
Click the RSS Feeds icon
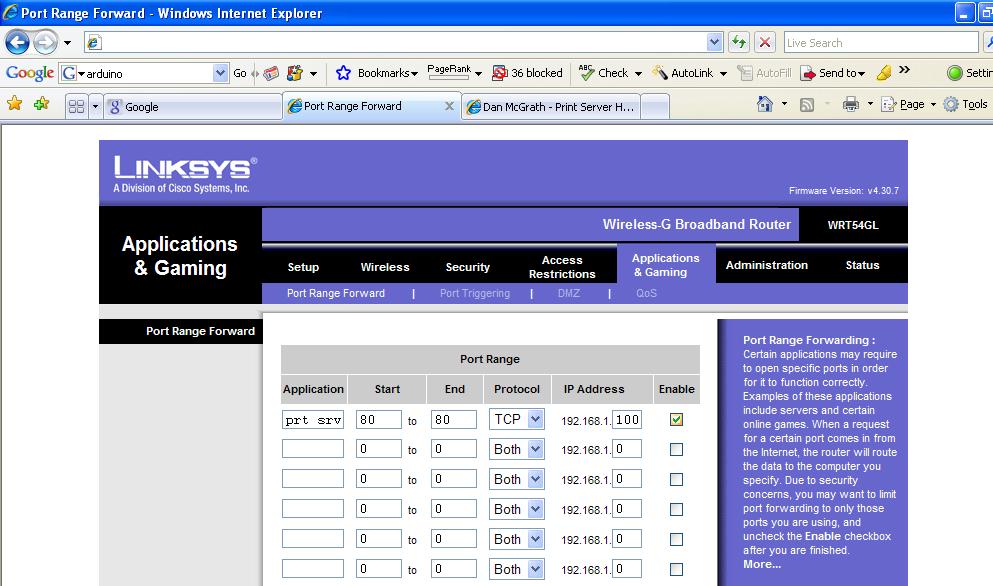(x=807, y=105)
